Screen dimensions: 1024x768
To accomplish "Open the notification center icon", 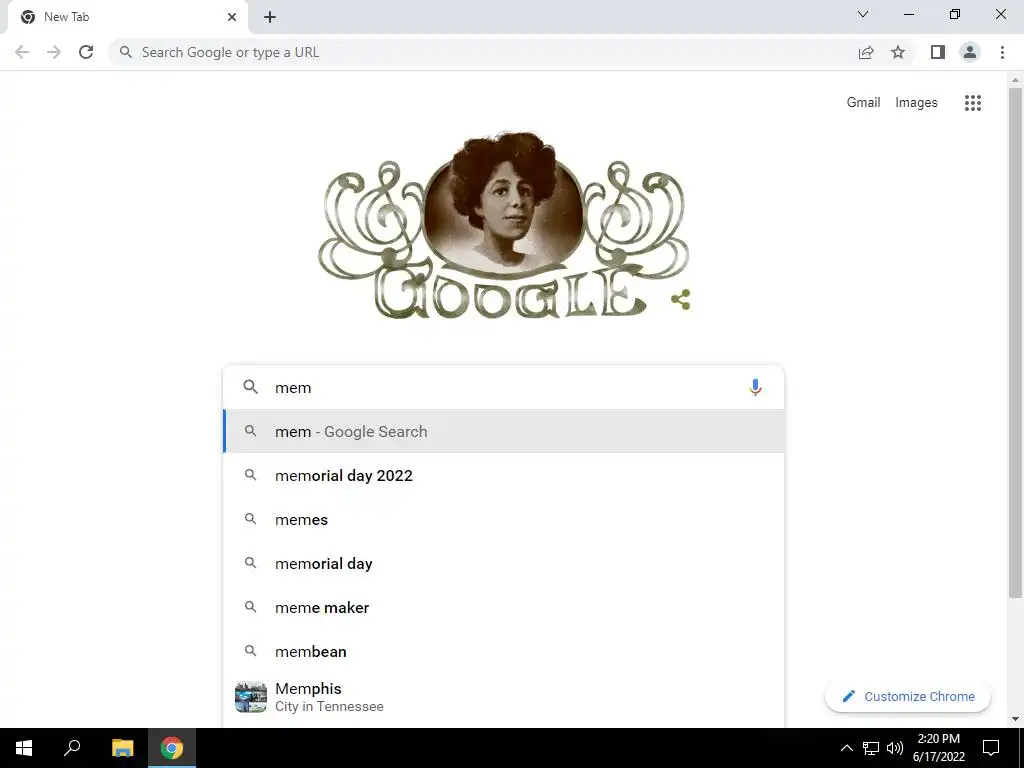I will pyautogui.click(x=991, y=748).
